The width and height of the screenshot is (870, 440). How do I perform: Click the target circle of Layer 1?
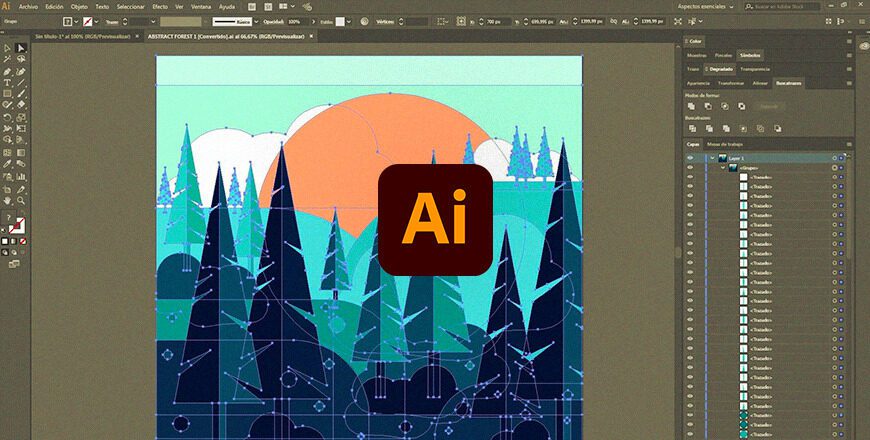[x=834, y=158]
